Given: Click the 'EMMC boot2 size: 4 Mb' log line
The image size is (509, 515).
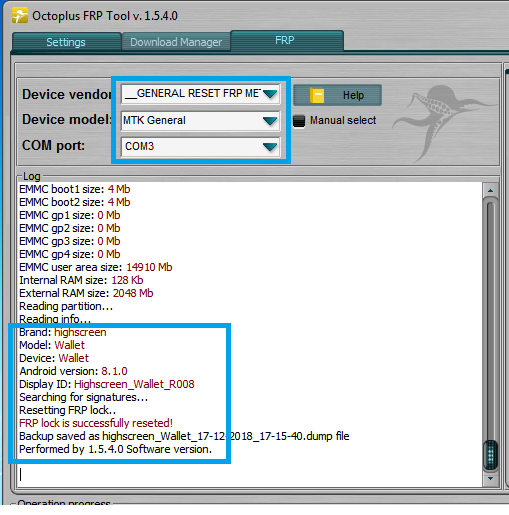Looking at the screenshot, I should point(75,202).
